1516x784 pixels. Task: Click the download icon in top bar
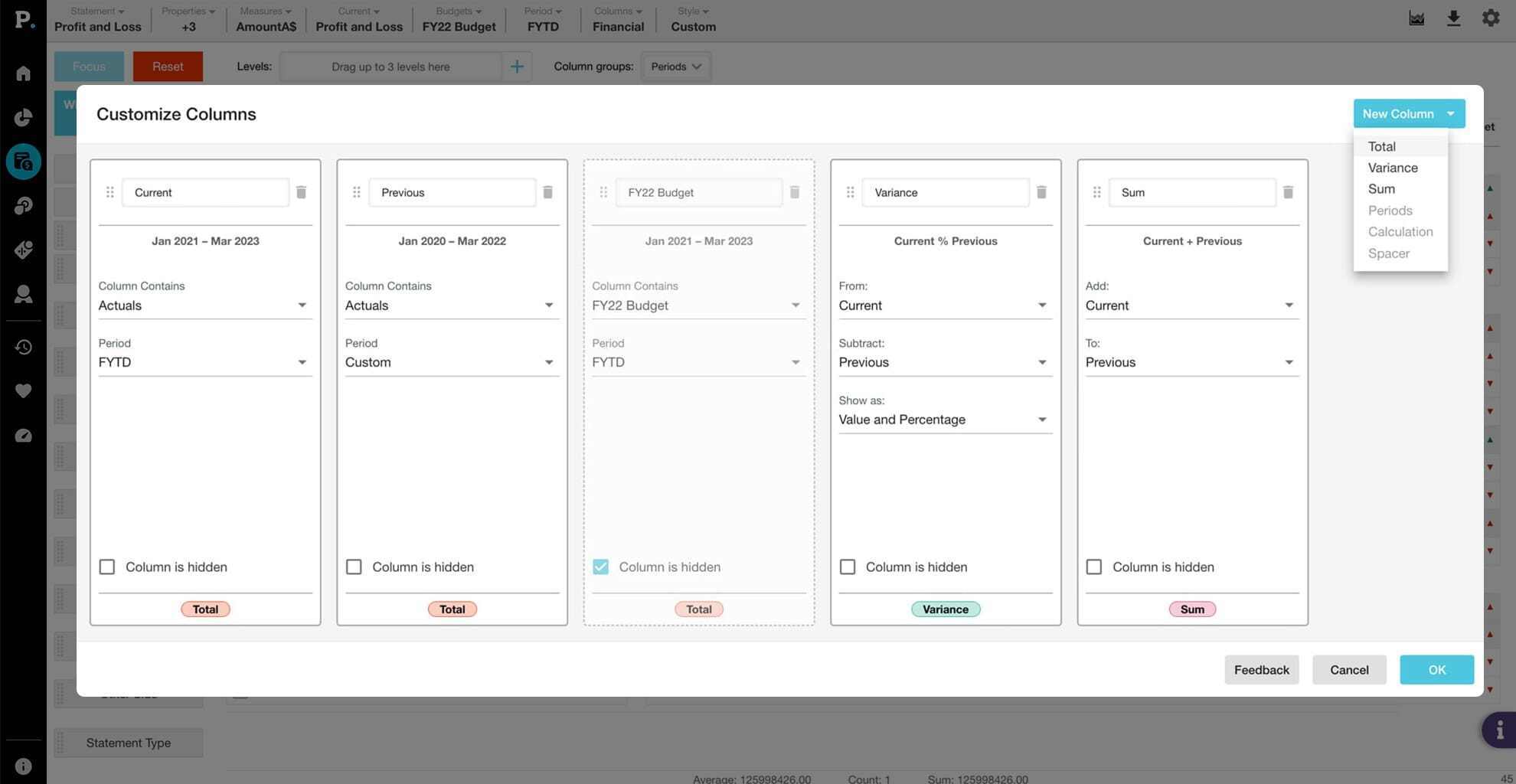coord(1453,18)
